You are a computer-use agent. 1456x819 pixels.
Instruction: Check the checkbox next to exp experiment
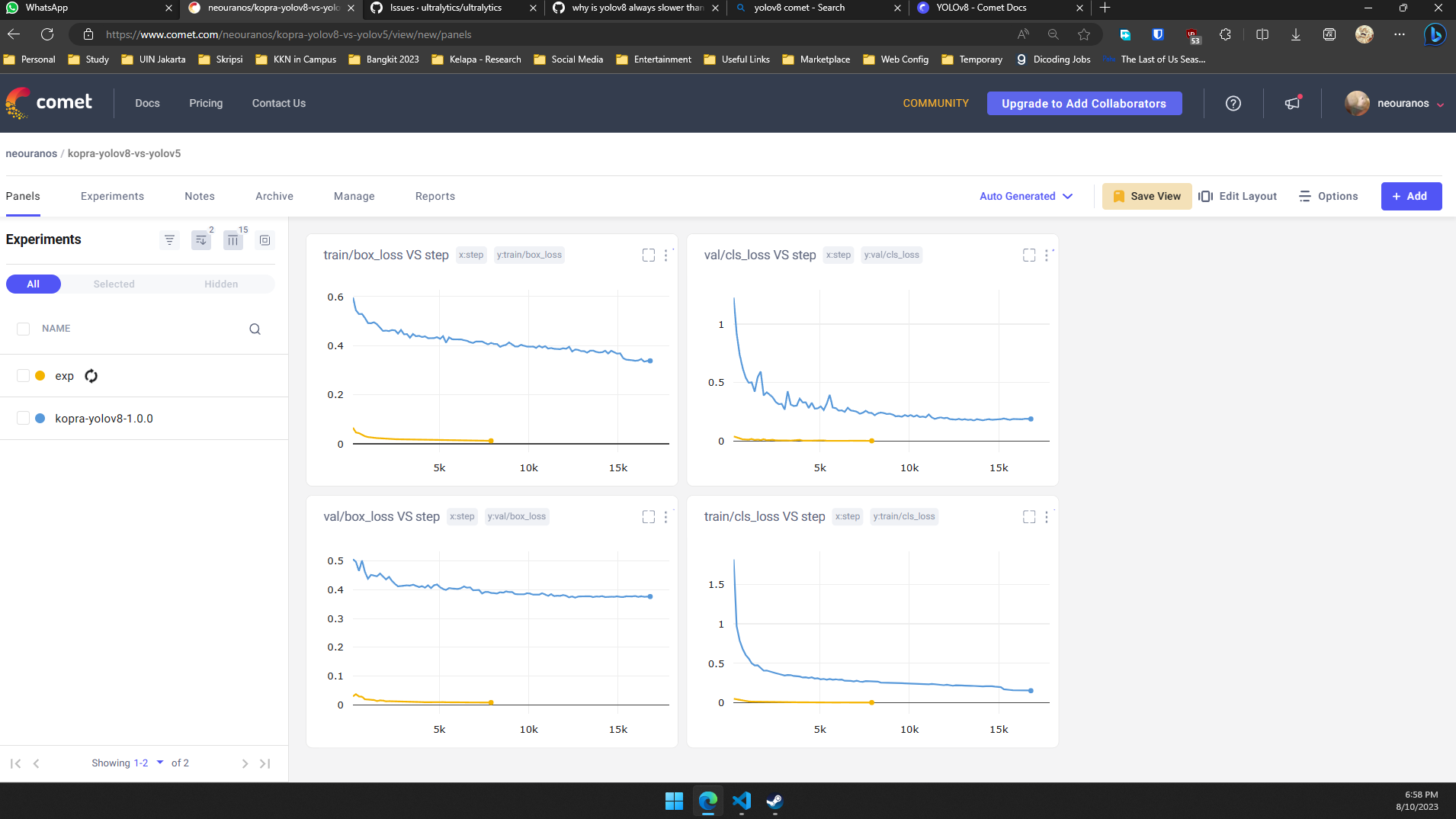[21, 375]
